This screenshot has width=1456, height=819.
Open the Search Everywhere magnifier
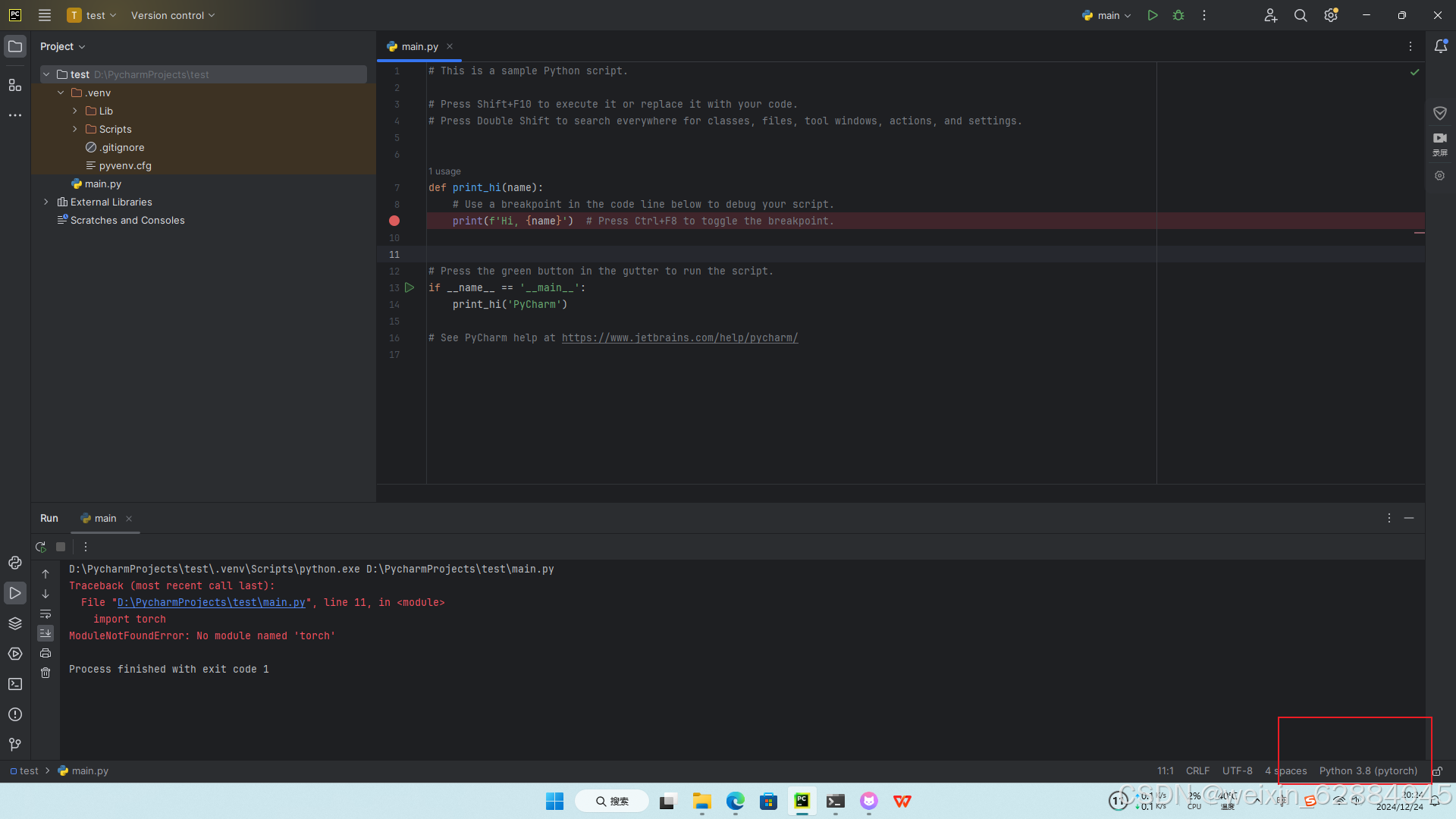pos(1301,15)
